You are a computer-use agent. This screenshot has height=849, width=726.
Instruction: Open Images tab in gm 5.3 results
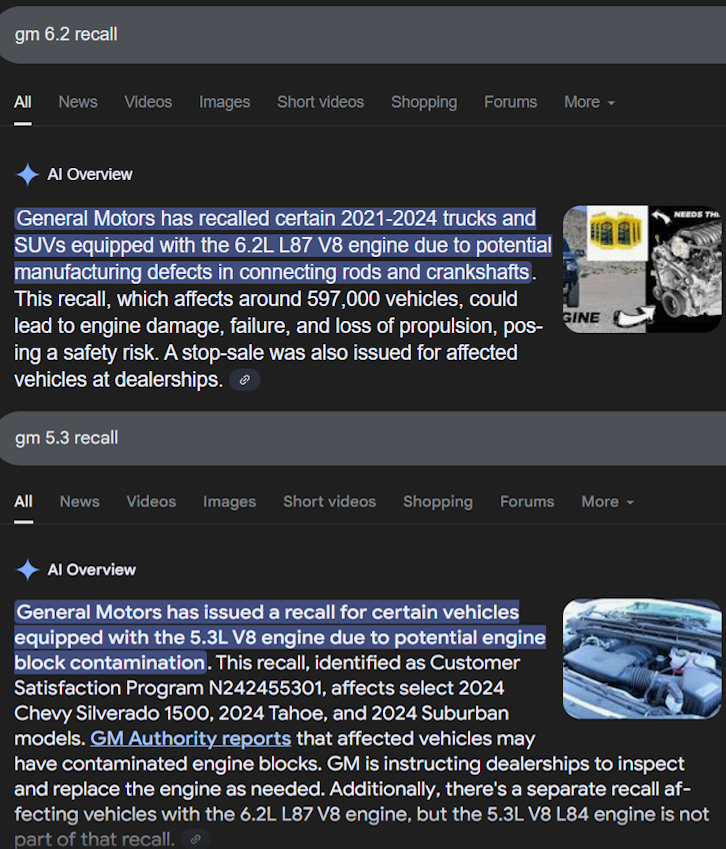tap(230, 501)
